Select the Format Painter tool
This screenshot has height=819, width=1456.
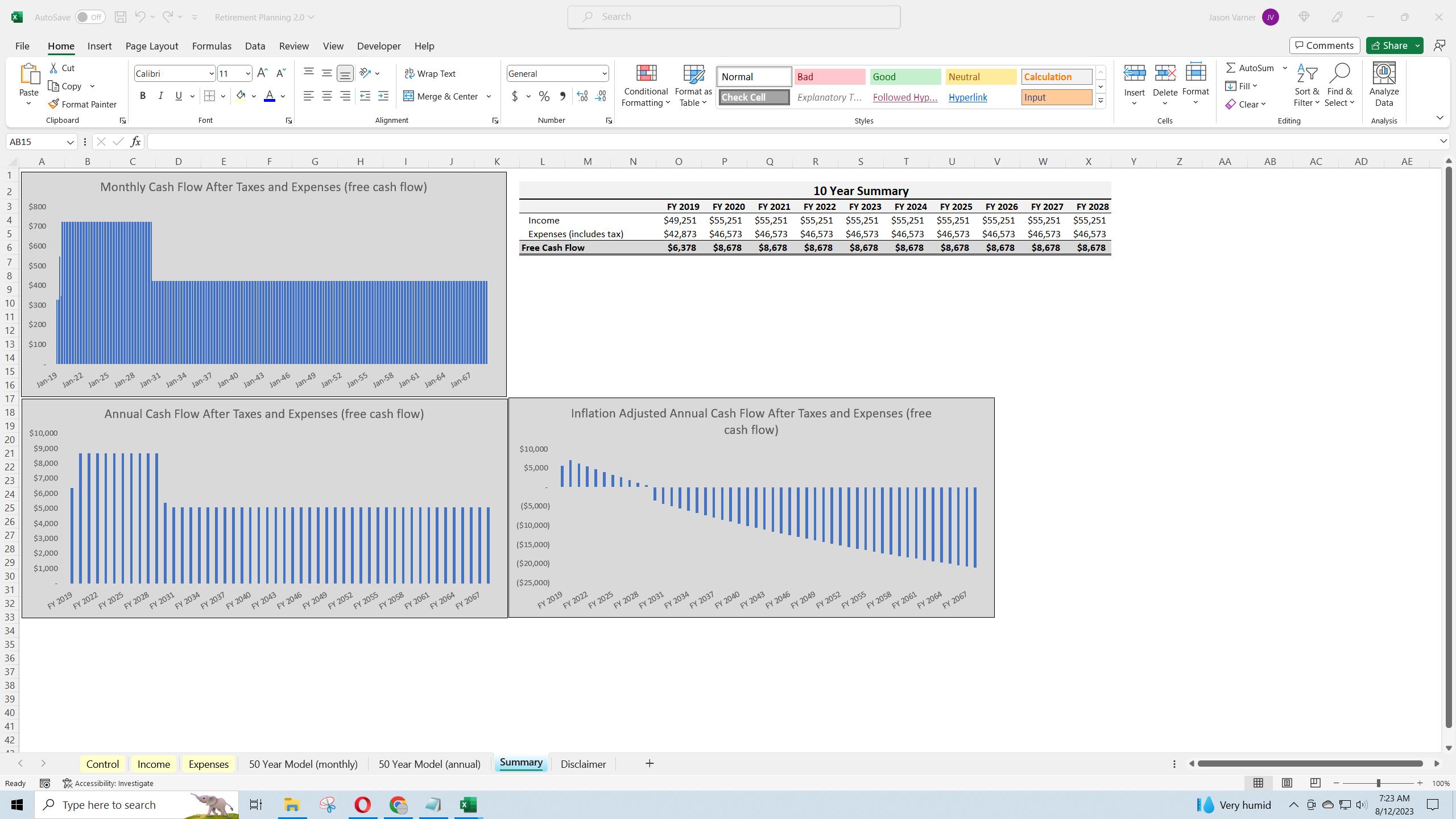pyautogui.click(x=83, y=104)
